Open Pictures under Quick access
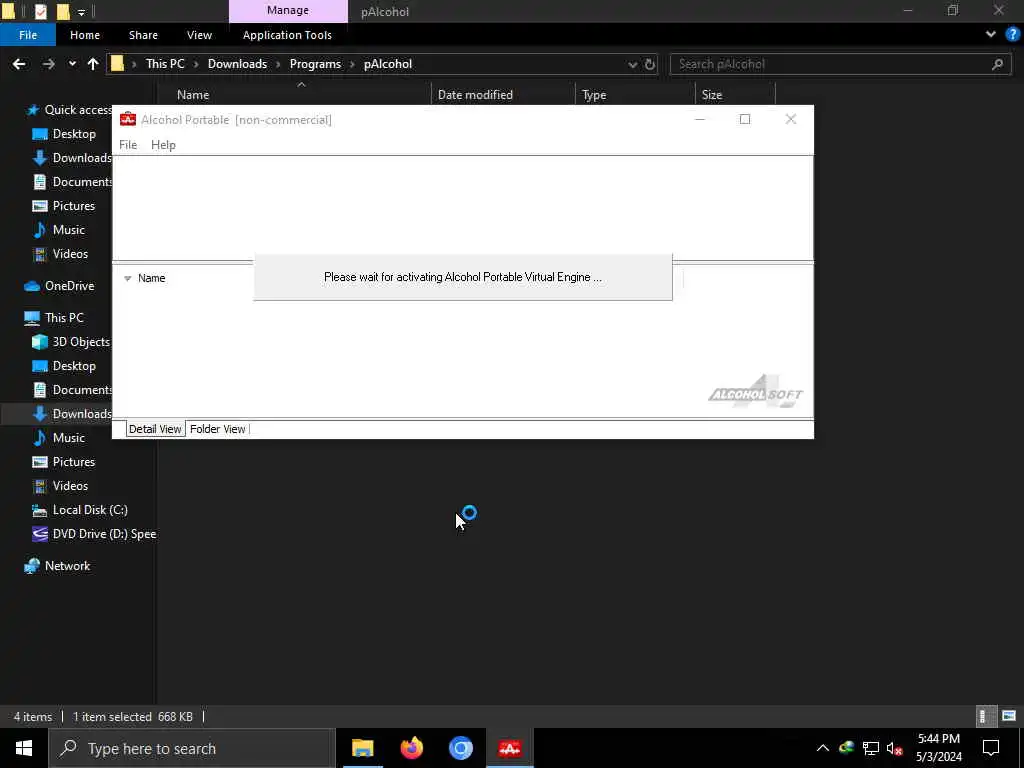Viewport: 1024px width, 768px height. 64,206
